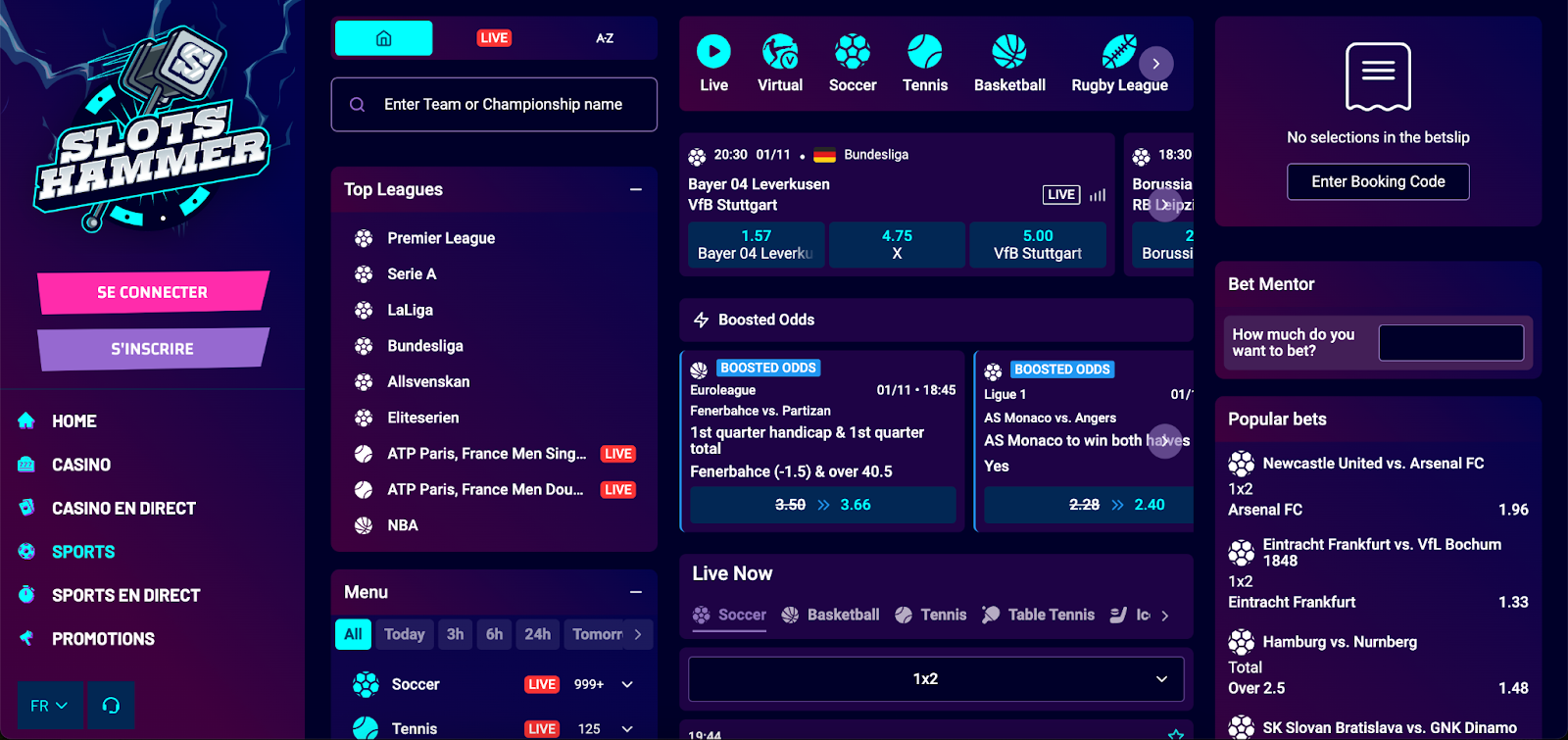The image size is (1568, 740).
Task: Filter events to Tomorrow
Action: (596, 634)
